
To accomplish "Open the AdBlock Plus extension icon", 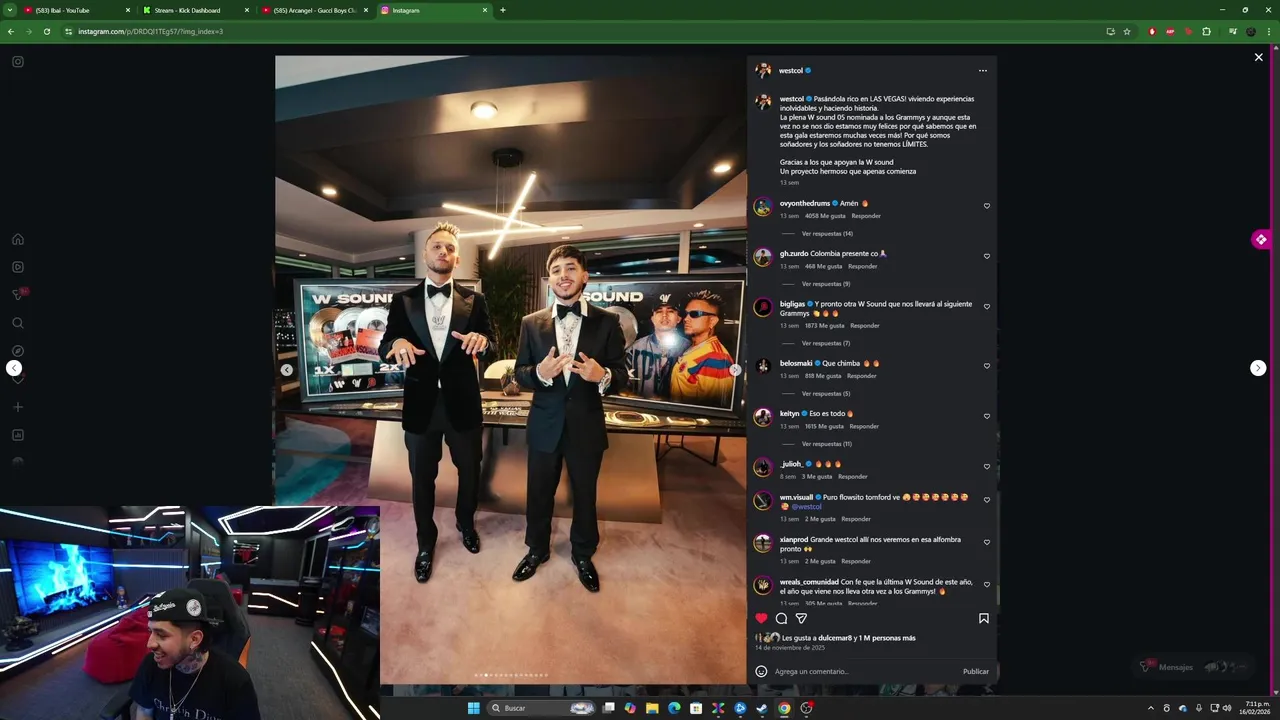I will [x=1170, y=31].
